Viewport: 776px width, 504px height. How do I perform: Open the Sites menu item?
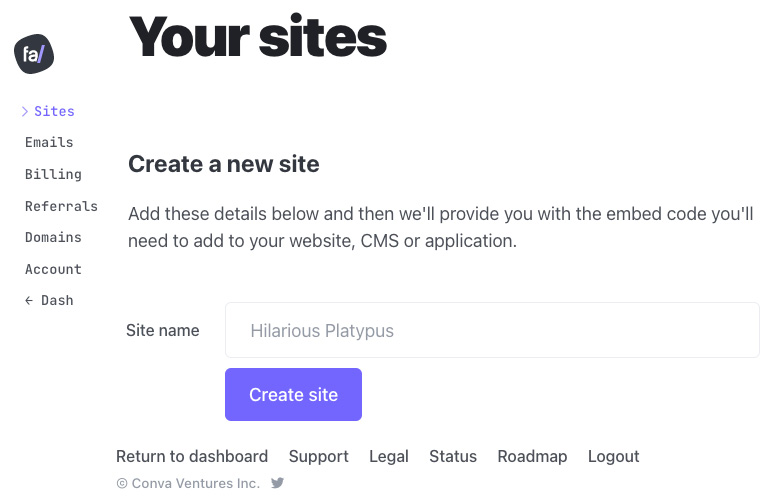54,111
